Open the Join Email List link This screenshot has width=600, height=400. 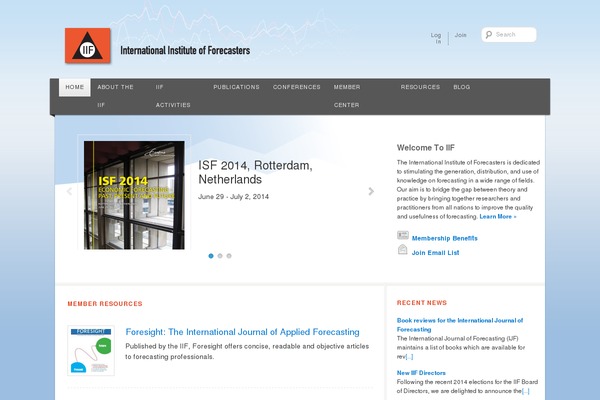pyautogui.click(x=435, y=253)
